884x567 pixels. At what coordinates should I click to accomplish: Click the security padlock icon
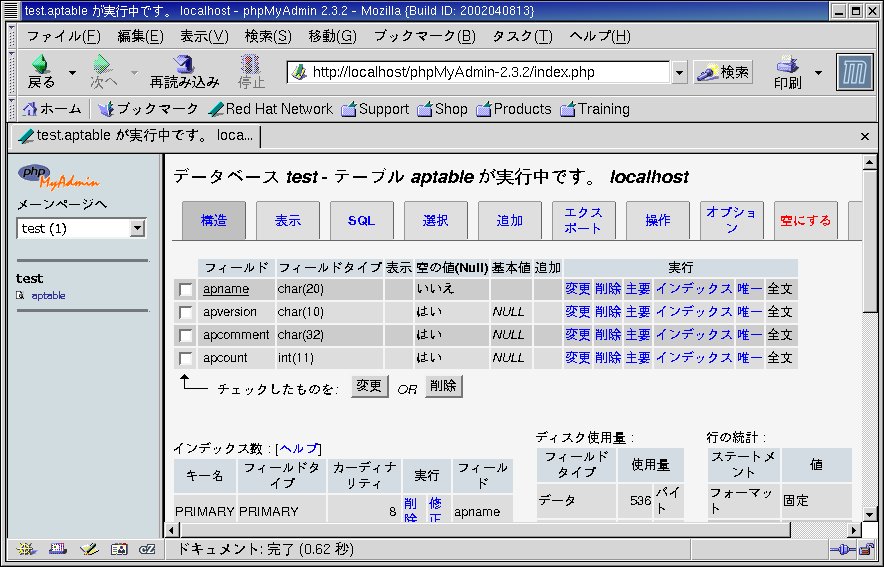(x=866, y=549)
